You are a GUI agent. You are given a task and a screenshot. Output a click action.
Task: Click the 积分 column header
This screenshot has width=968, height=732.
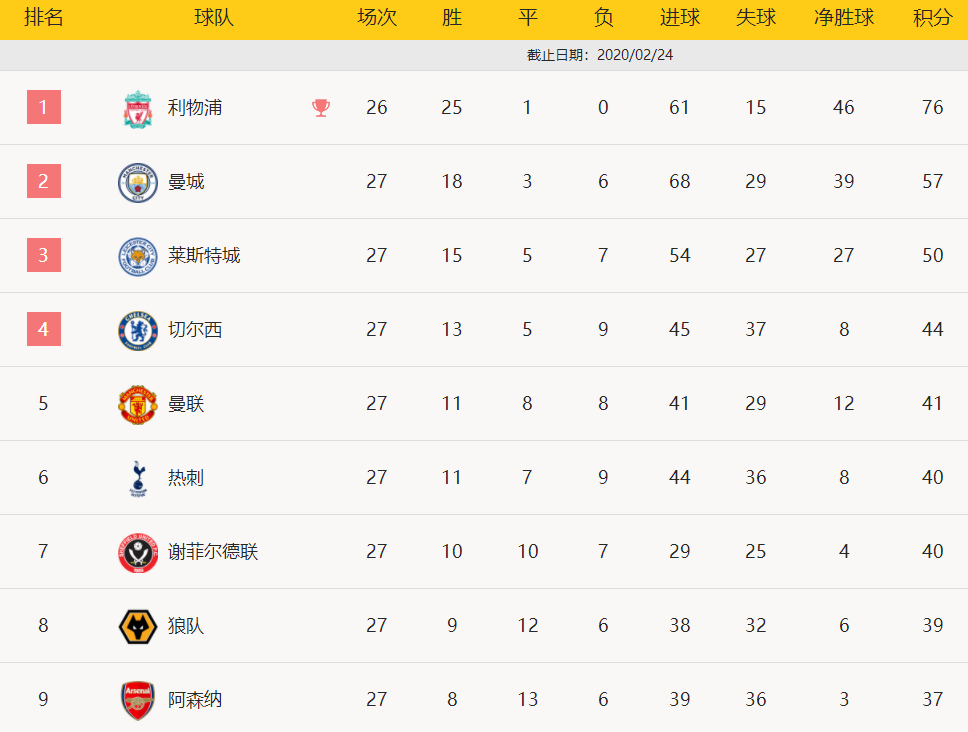pyautogui.click(x=932, y=17)
